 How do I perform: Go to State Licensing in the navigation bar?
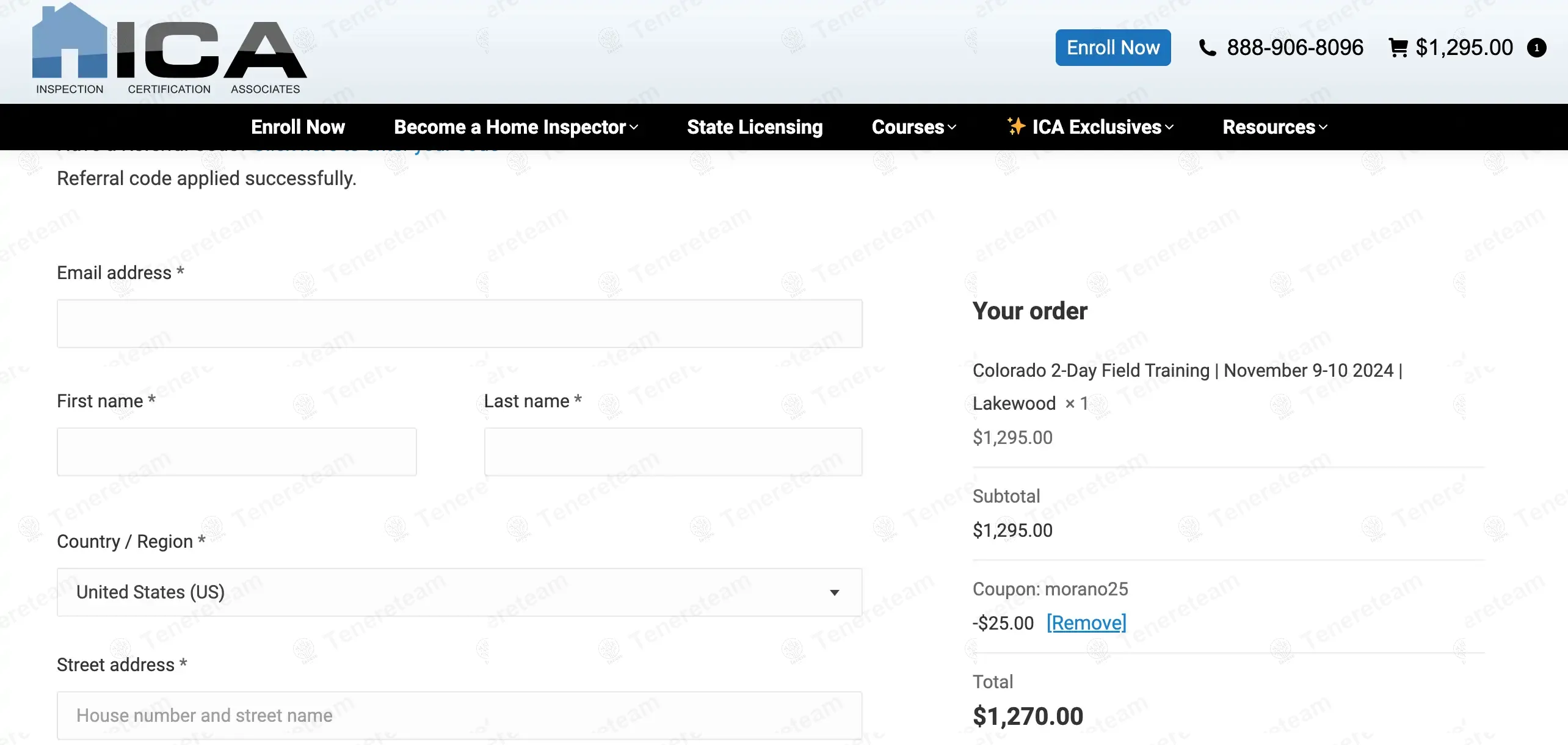[x=755, y=127]
